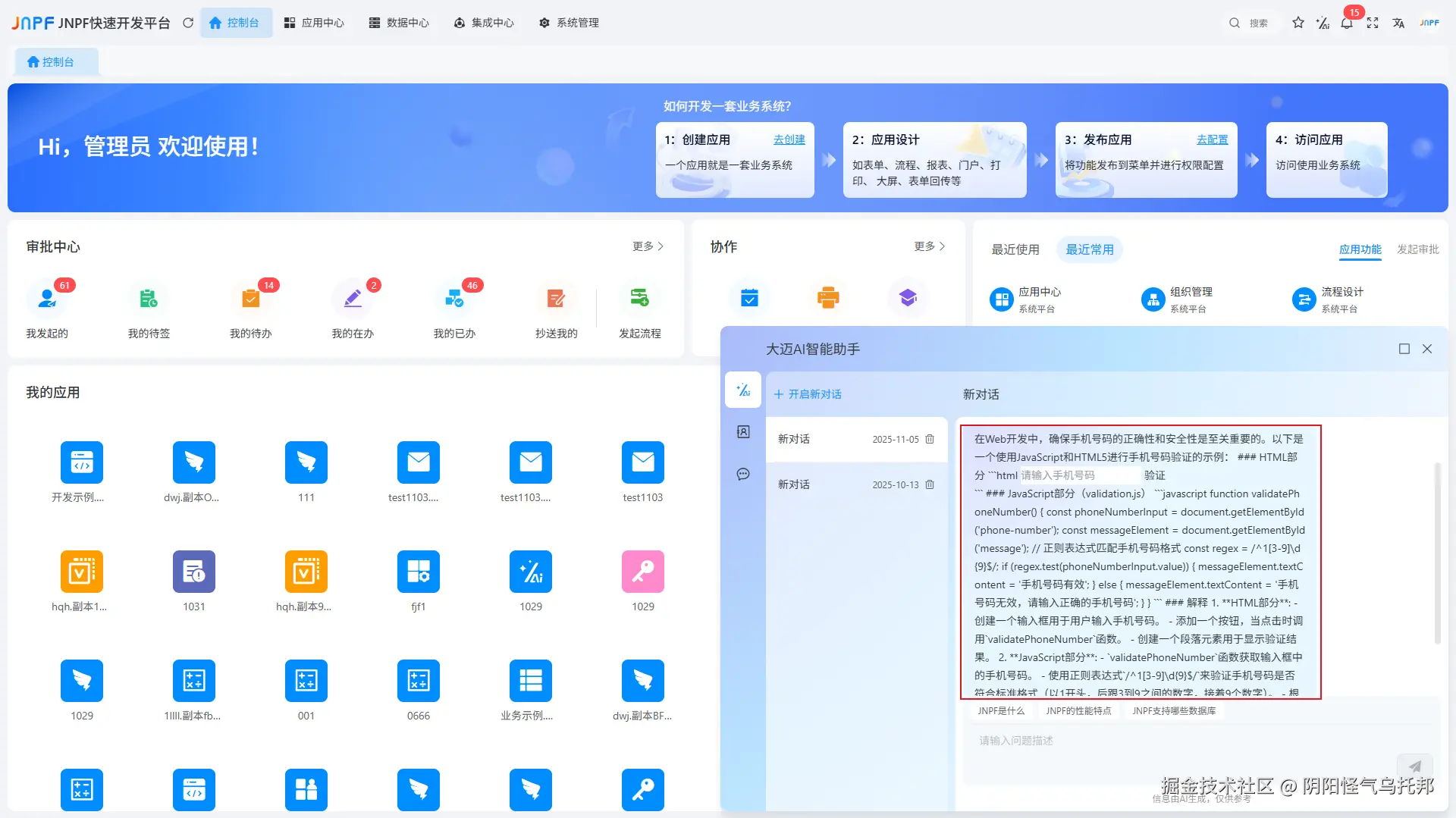This screenshot has height=818, width=1456.
Task: Open notifications via the bell icon showing 15
Action: [x=1347, y=24]
